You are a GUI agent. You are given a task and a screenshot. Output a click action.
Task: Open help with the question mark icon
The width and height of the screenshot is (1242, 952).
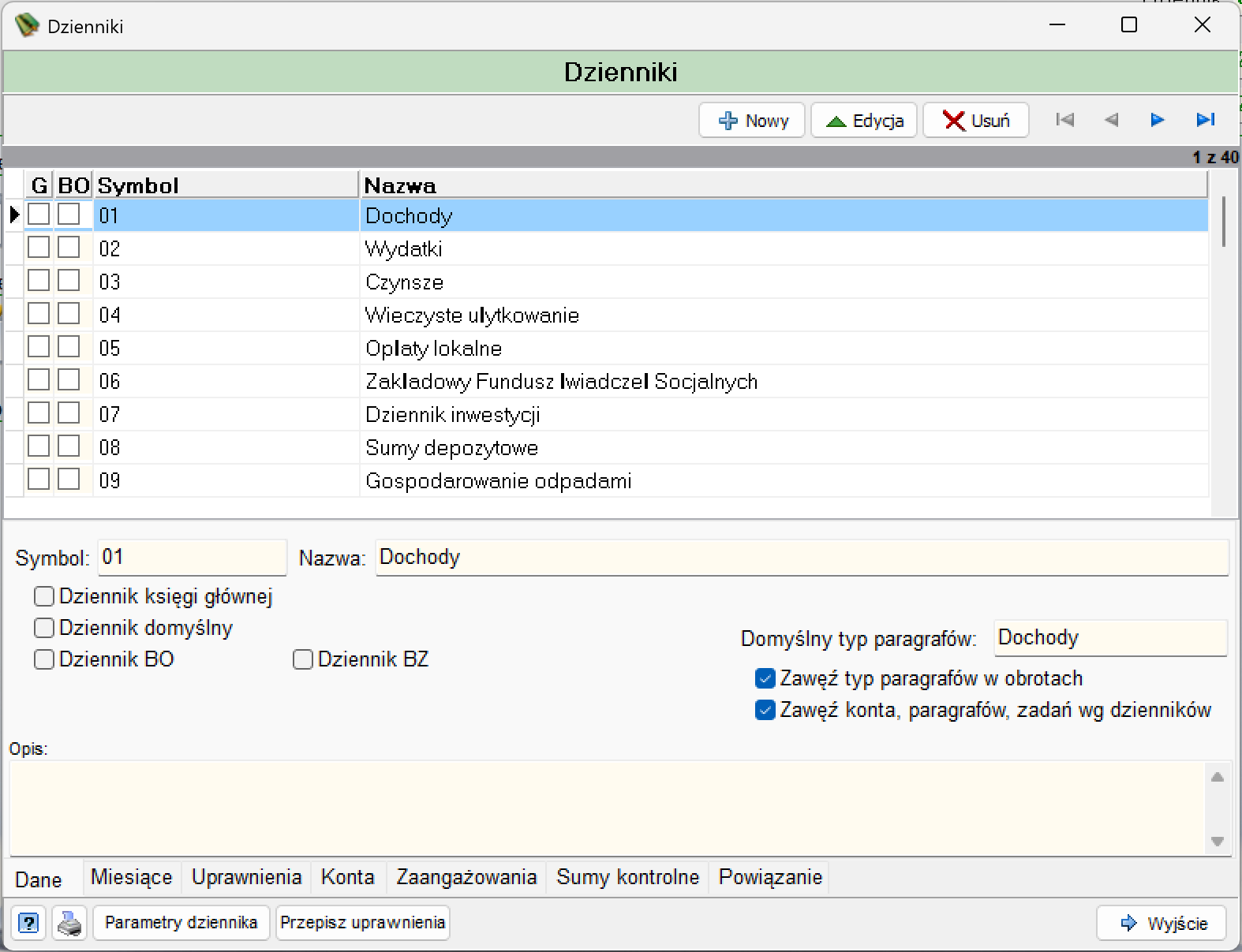pos(28,923)
